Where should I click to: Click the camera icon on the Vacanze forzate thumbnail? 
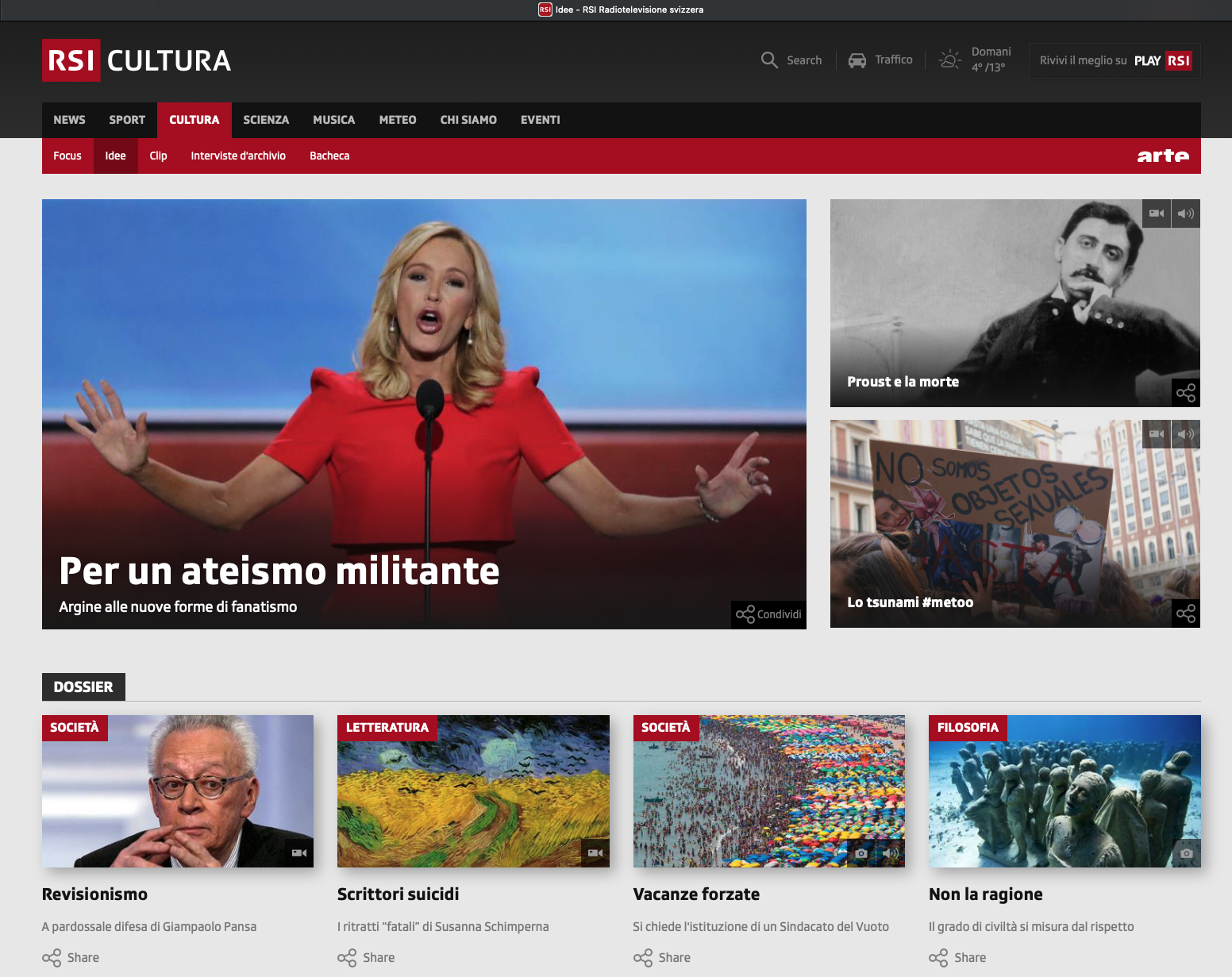point(861,854)
